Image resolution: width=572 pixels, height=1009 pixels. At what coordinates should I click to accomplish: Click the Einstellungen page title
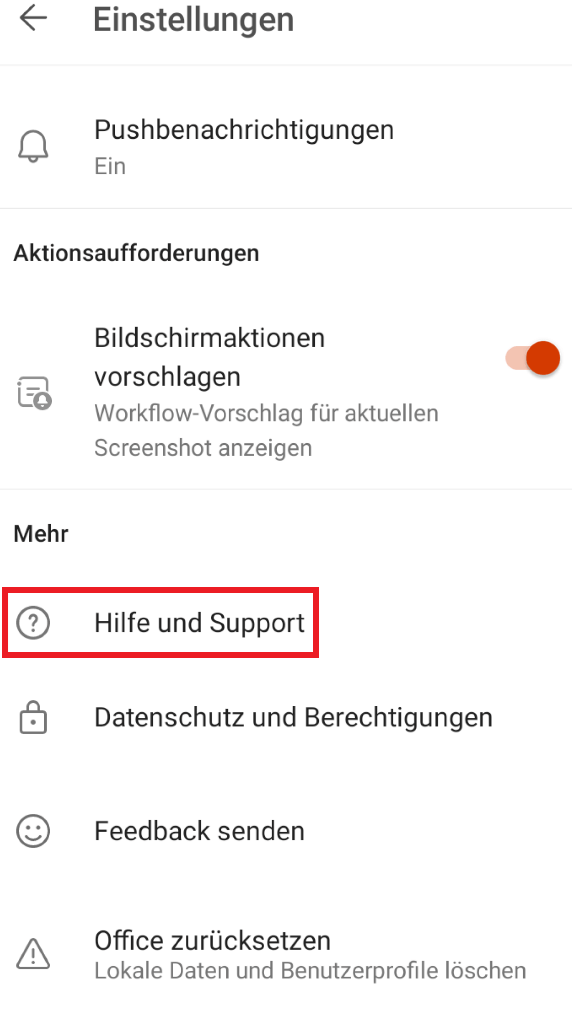click(x=194, y=19)
